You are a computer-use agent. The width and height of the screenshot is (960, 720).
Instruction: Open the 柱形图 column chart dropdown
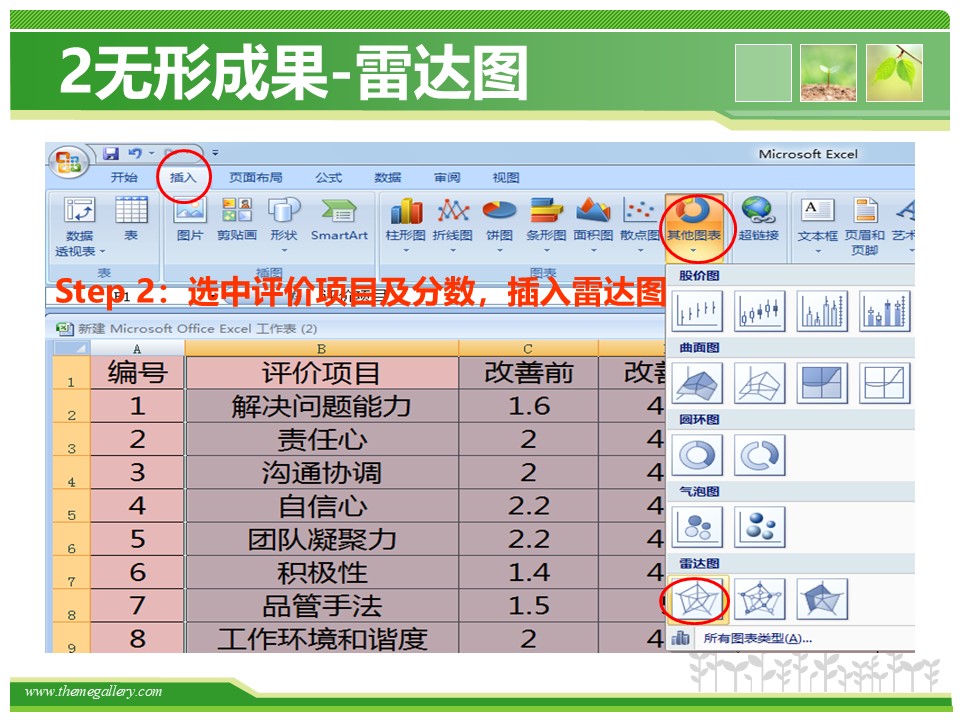click(405, 222)
